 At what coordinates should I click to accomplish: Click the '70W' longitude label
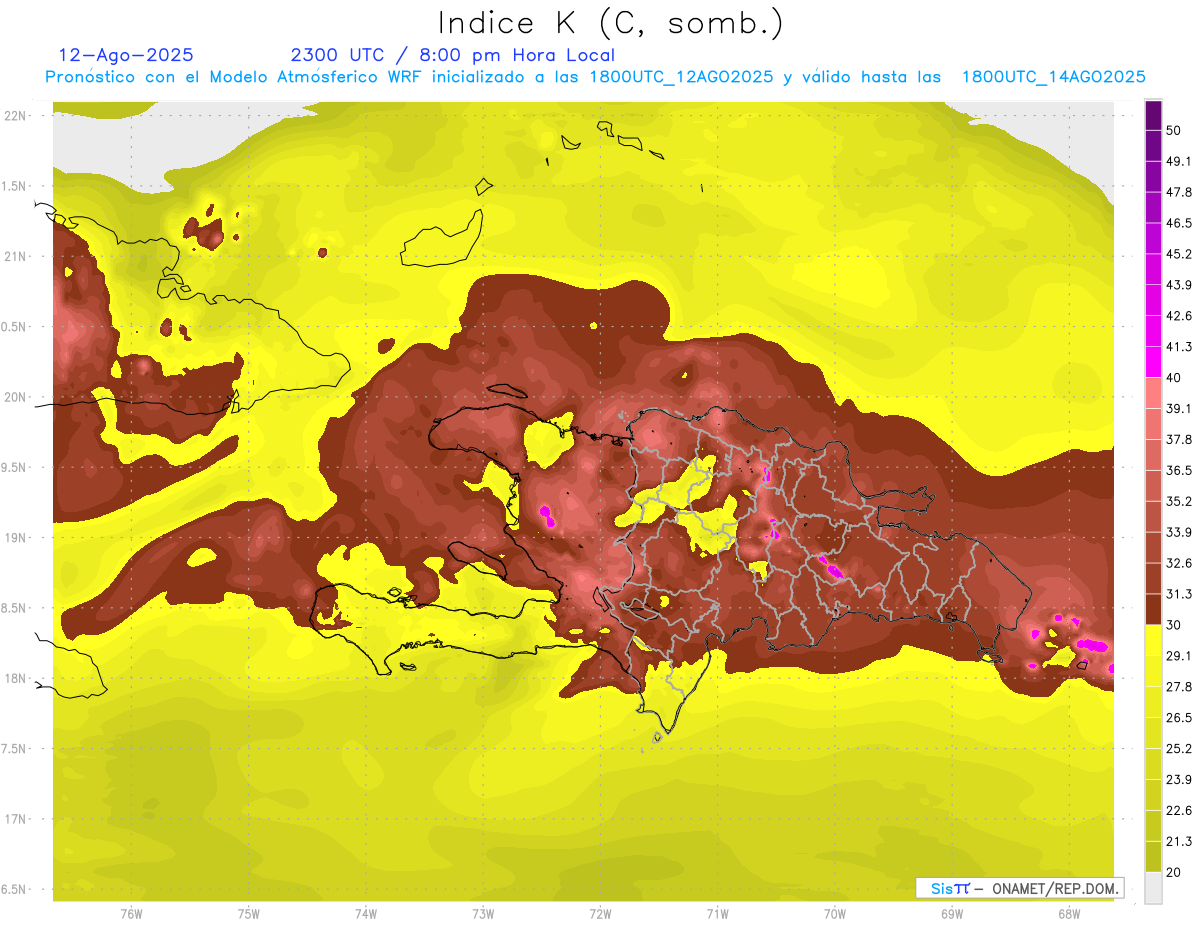click(x=835, y=914)
